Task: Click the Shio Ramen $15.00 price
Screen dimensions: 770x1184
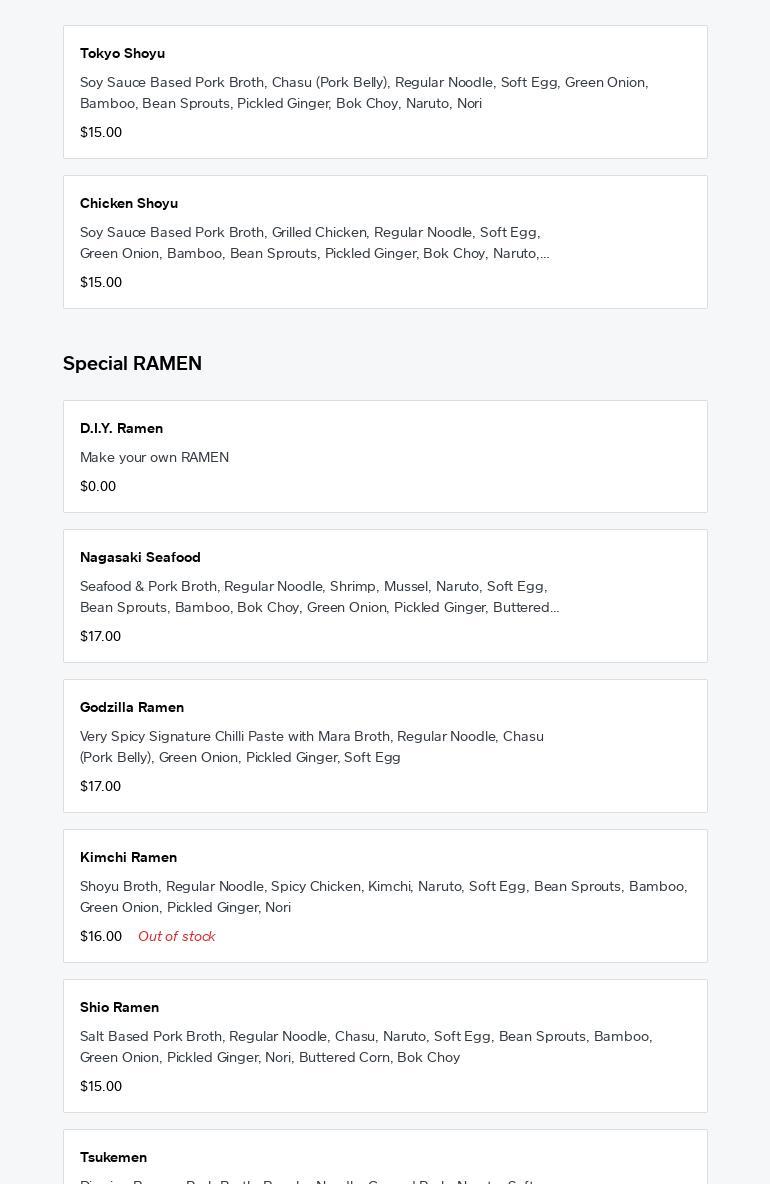Action: (x=101, y=1086)
